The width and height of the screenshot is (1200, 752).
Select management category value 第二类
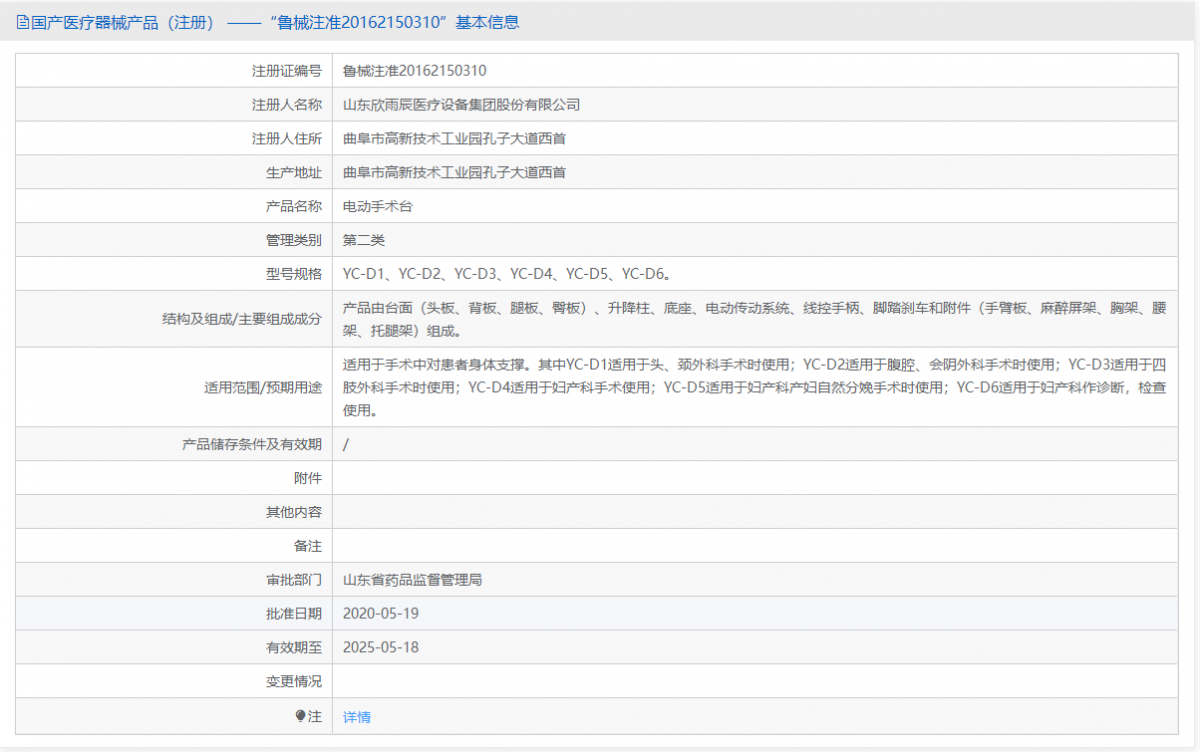tap(364, 240)
